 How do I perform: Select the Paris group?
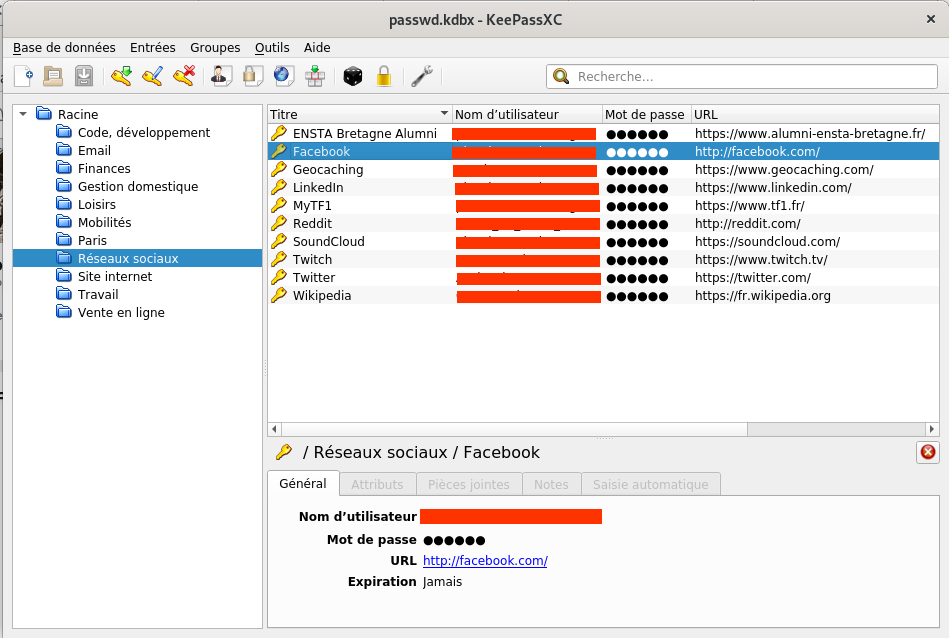tap(92, 240)
